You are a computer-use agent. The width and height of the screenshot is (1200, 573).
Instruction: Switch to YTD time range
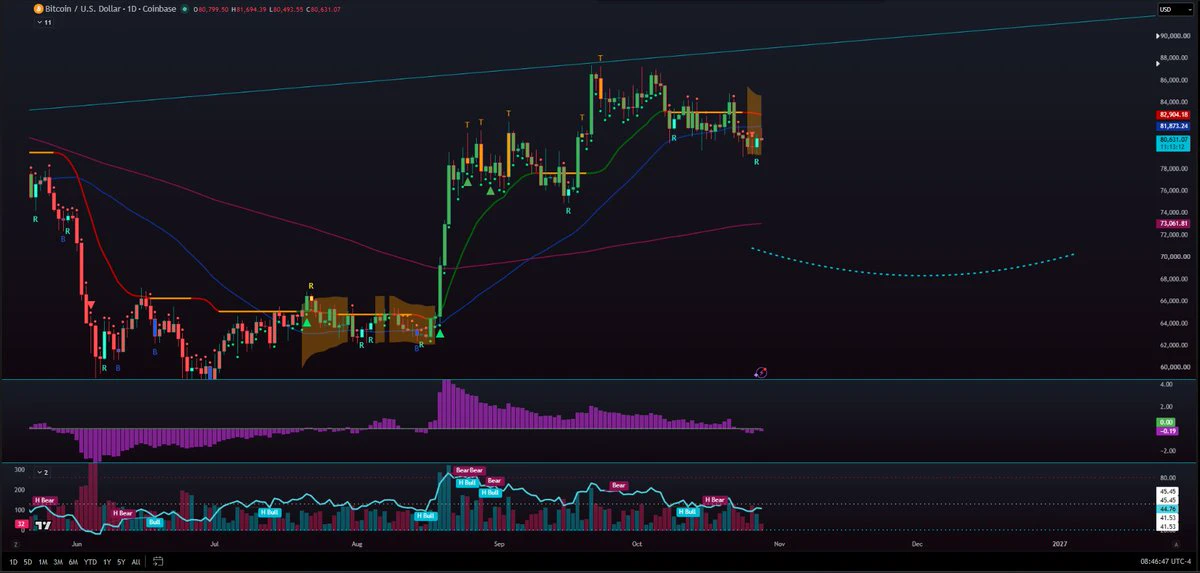coord(91,562)
